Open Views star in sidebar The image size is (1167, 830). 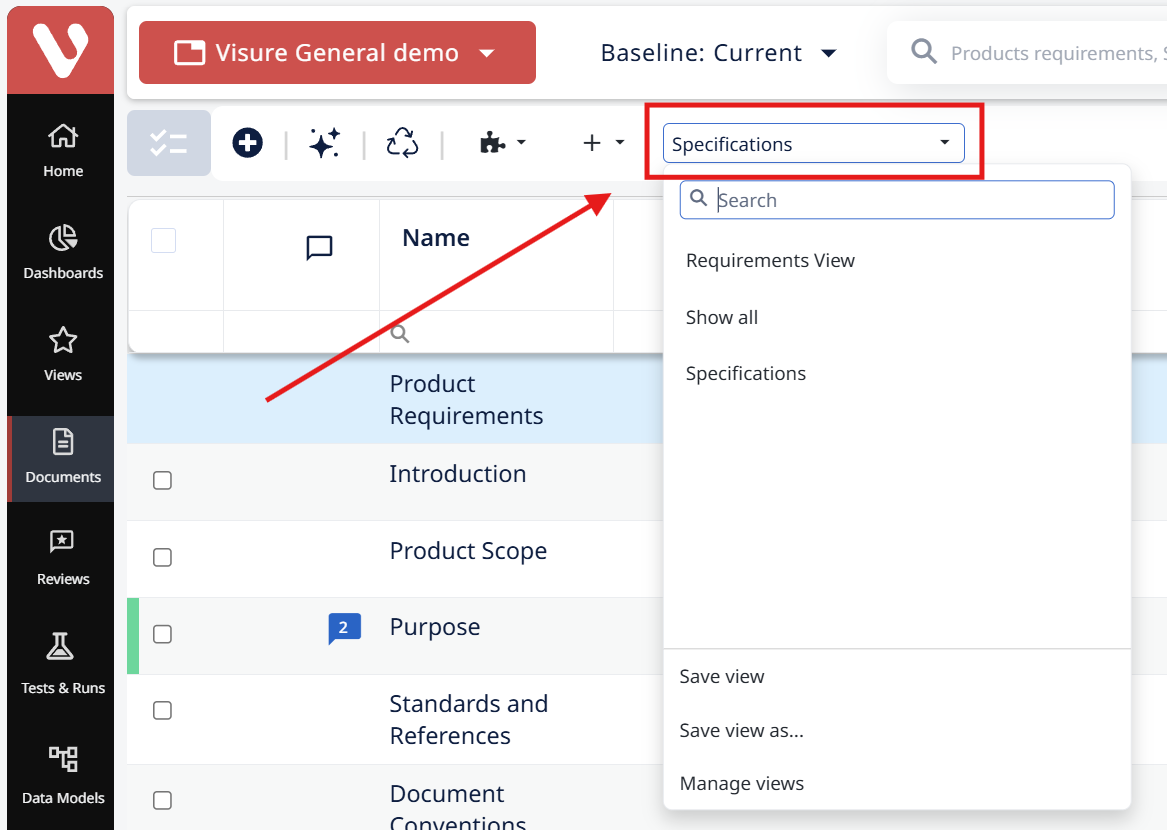[63, 355]
